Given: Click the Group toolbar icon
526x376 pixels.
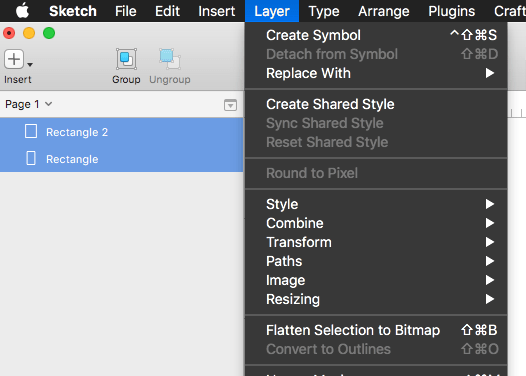Looking at the screenshot, I should (126, 59).
